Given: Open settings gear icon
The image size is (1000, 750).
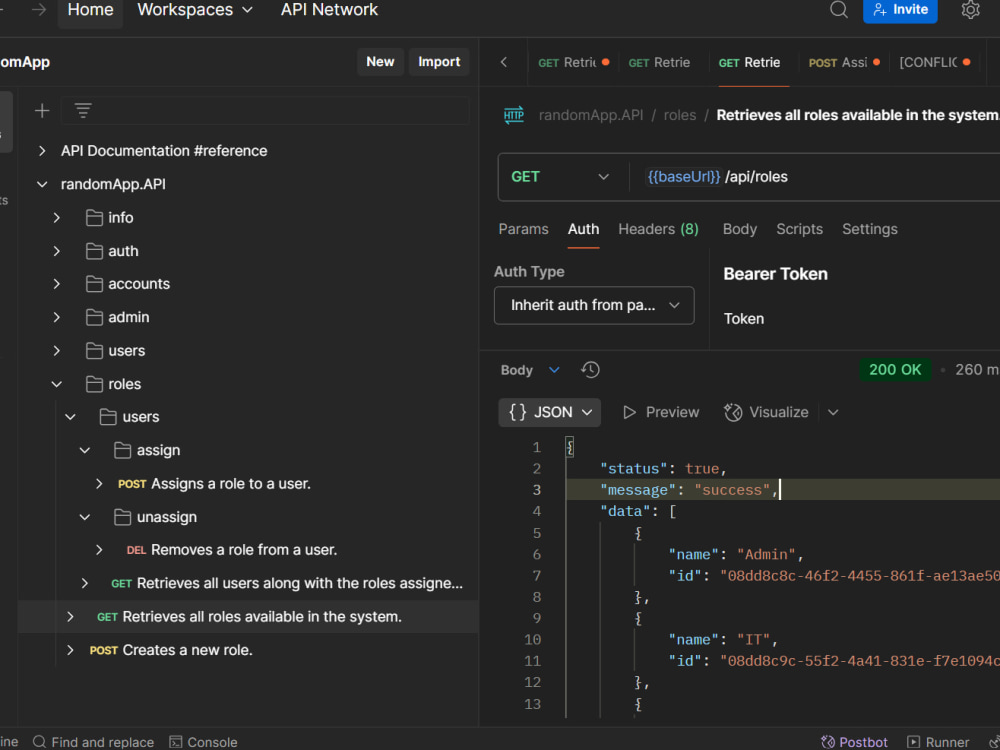Looking at the screenshot, I should [x=970, y=10].
